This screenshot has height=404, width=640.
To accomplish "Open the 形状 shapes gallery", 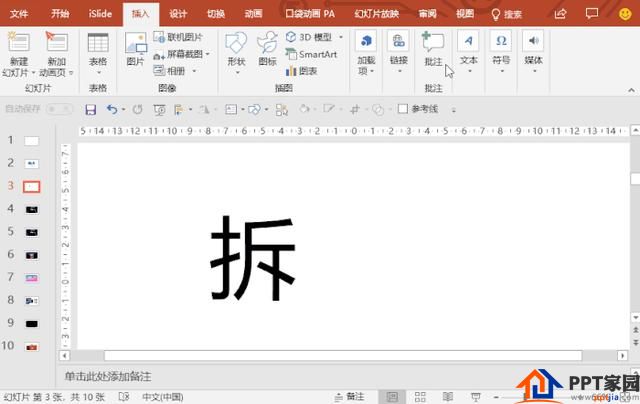I will (x=236, y=53).
